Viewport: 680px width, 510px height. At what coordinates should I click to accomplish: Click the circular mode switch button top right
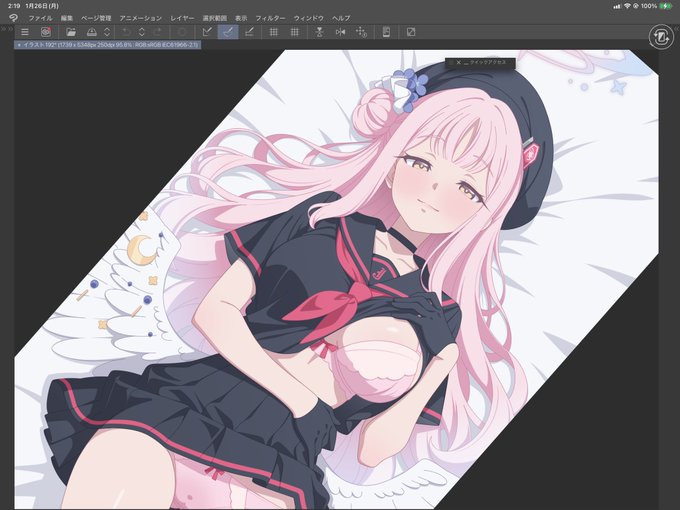click(x=661, y=37)
